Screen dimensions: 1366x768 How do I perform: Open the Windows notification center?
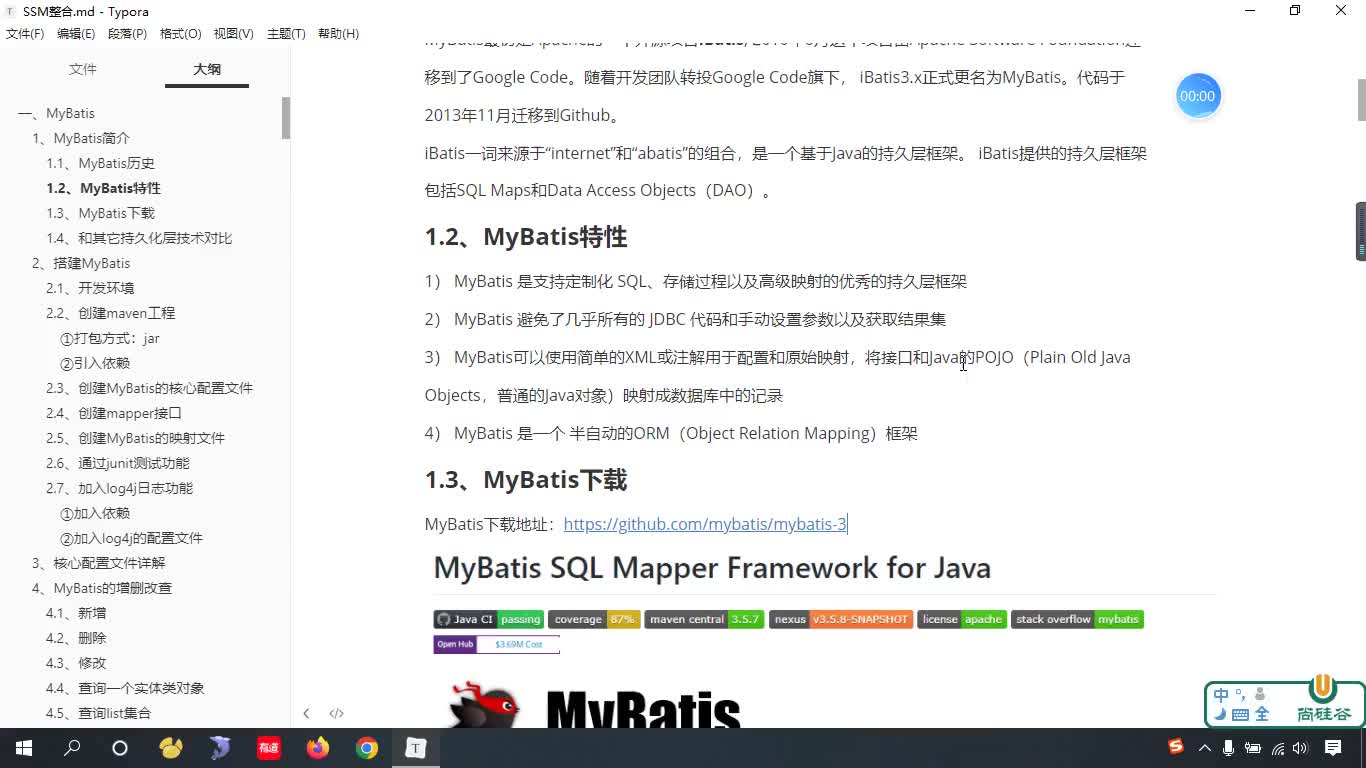[1333, 747]
